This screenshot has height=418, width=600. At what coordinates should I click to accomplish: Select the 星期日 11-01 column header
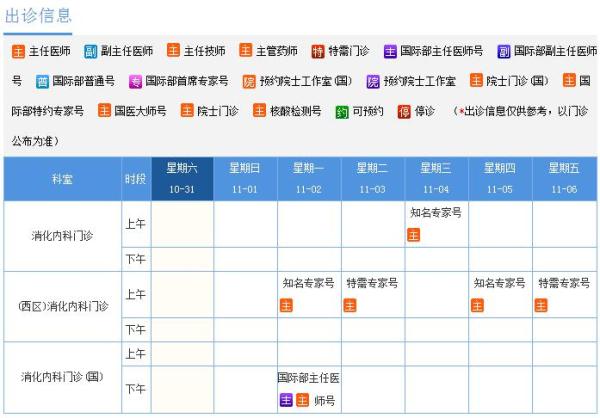[x=245, y=179]
